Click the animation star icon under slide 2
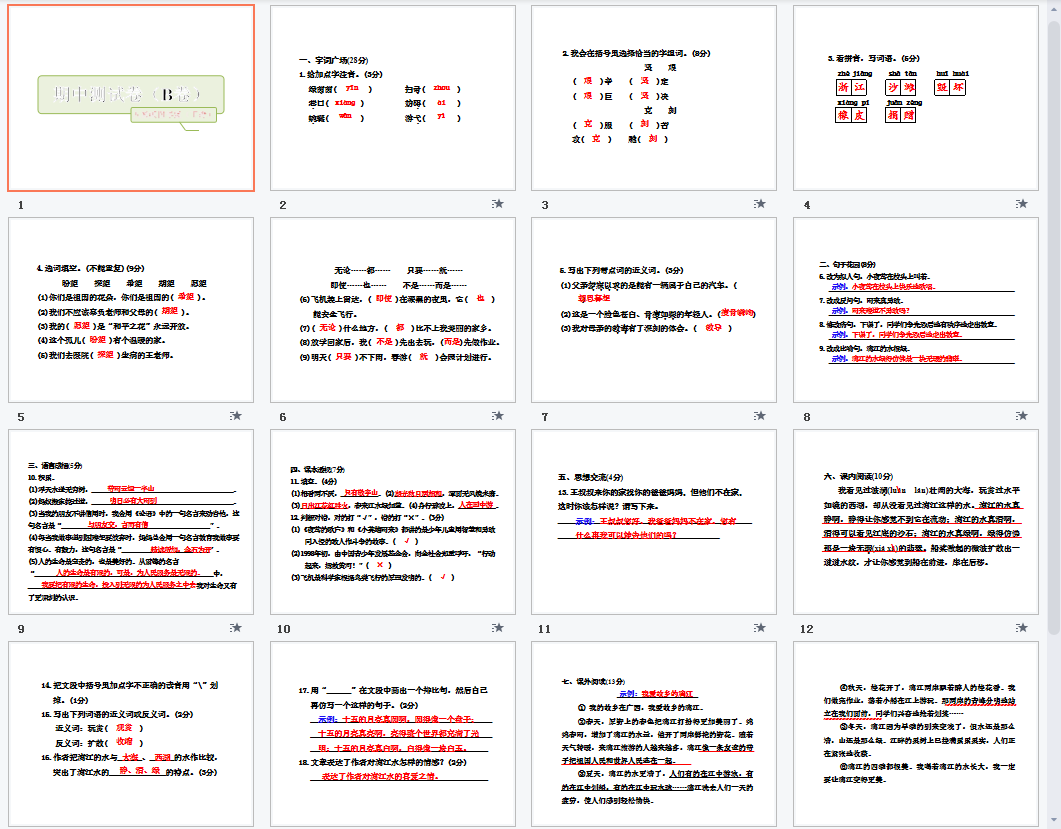Image resolution: width=1061 pixels, height=829 pixels. (x=498, y=204)
